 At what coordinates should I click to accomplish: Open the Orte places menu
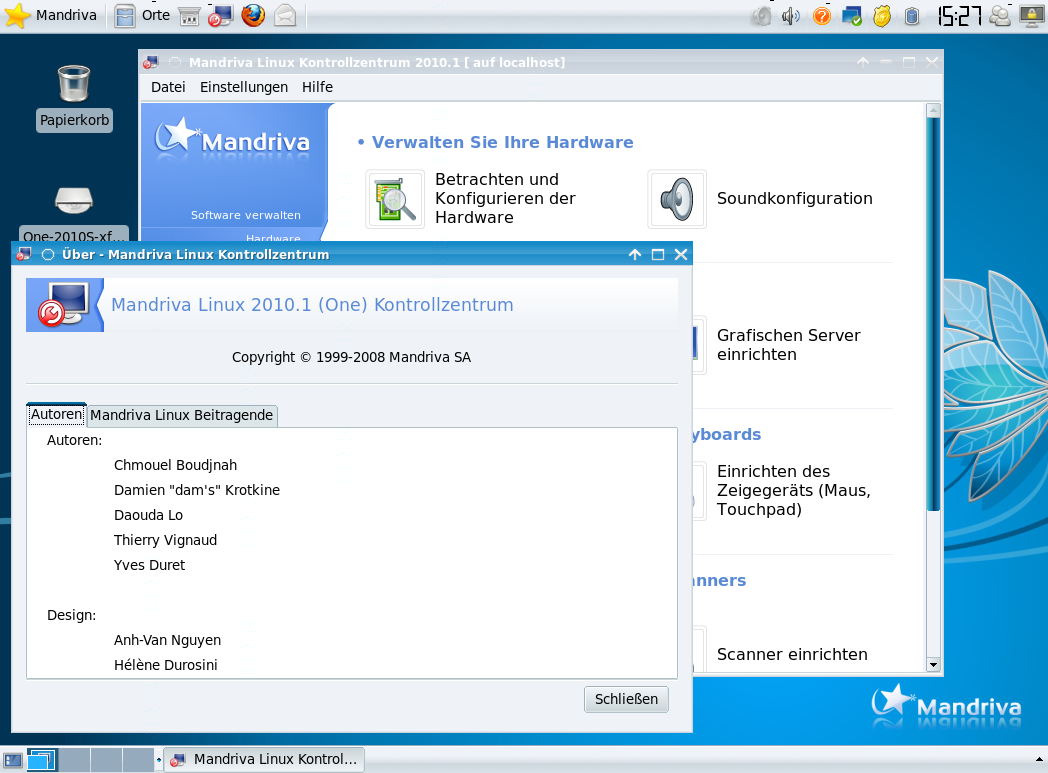[141, 16]
